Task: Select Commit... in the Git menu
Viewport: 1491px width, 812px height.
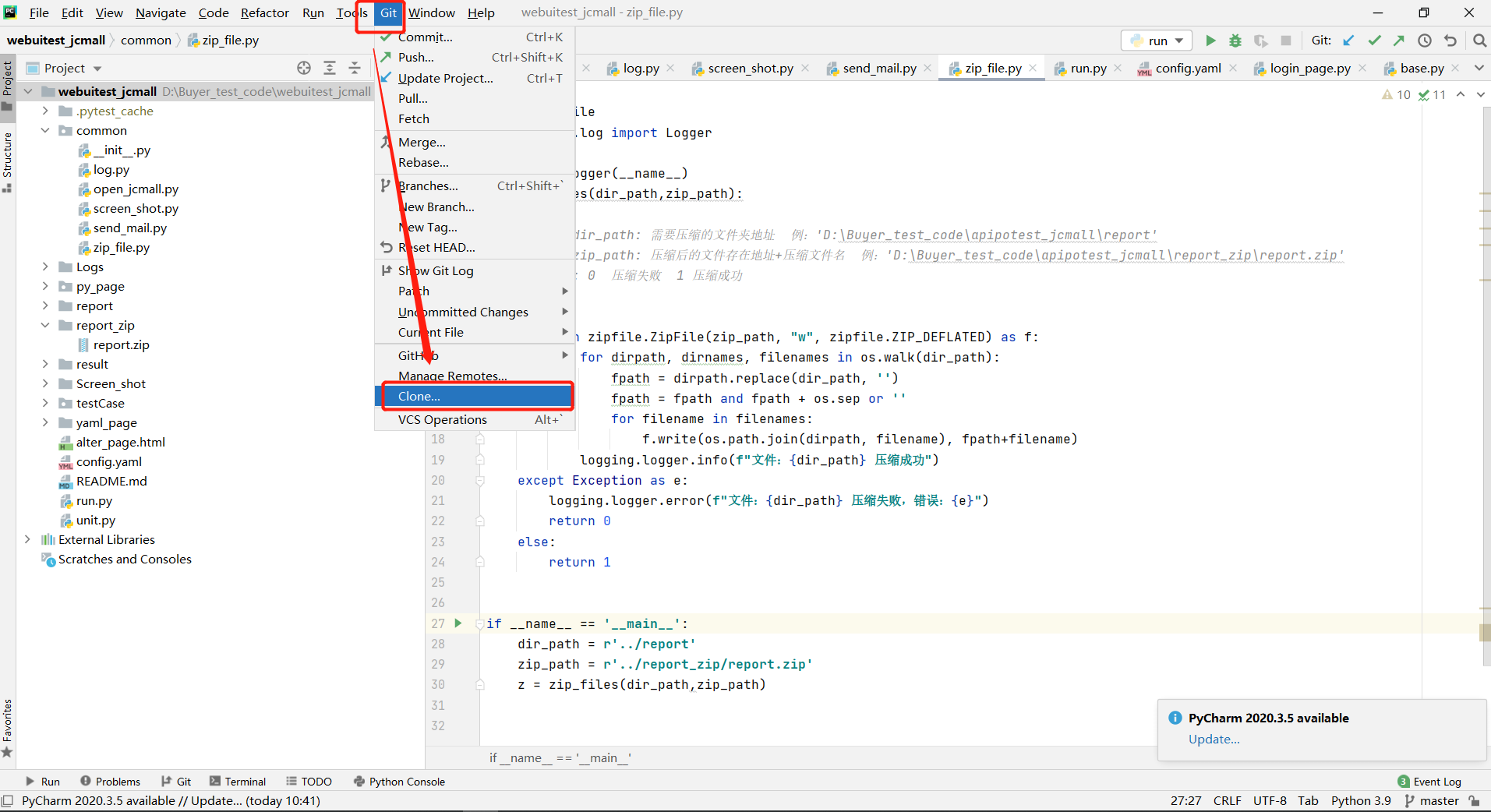Action: pos(475,37)
